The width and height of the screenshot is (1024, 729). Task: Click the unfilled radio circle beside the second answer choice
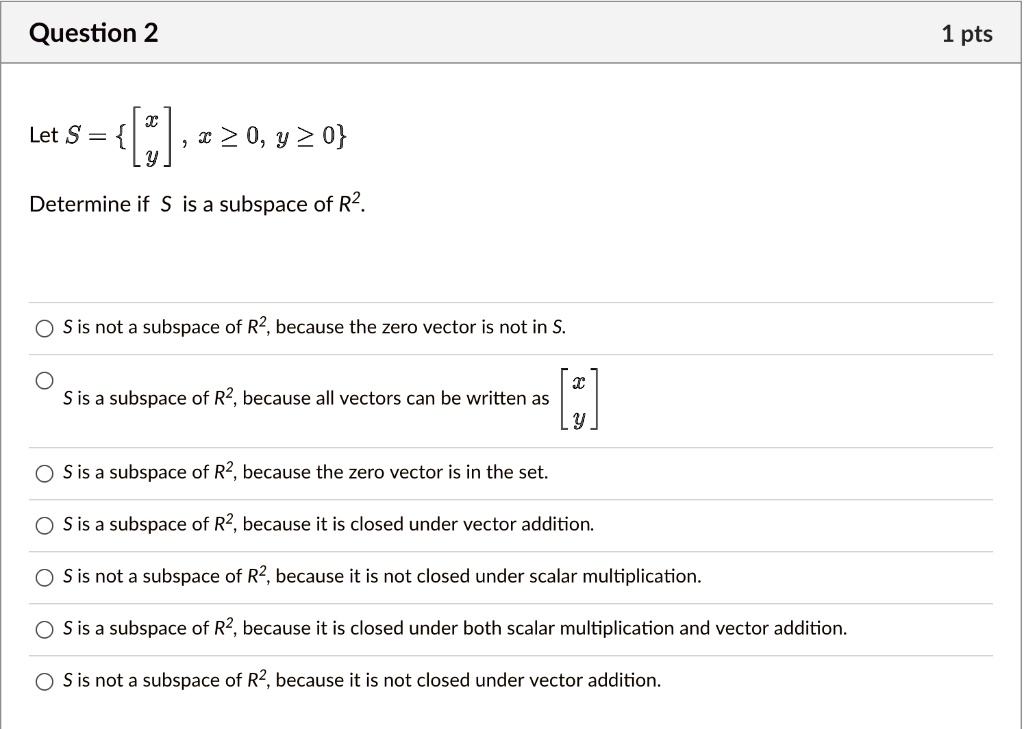coord(44,380)
